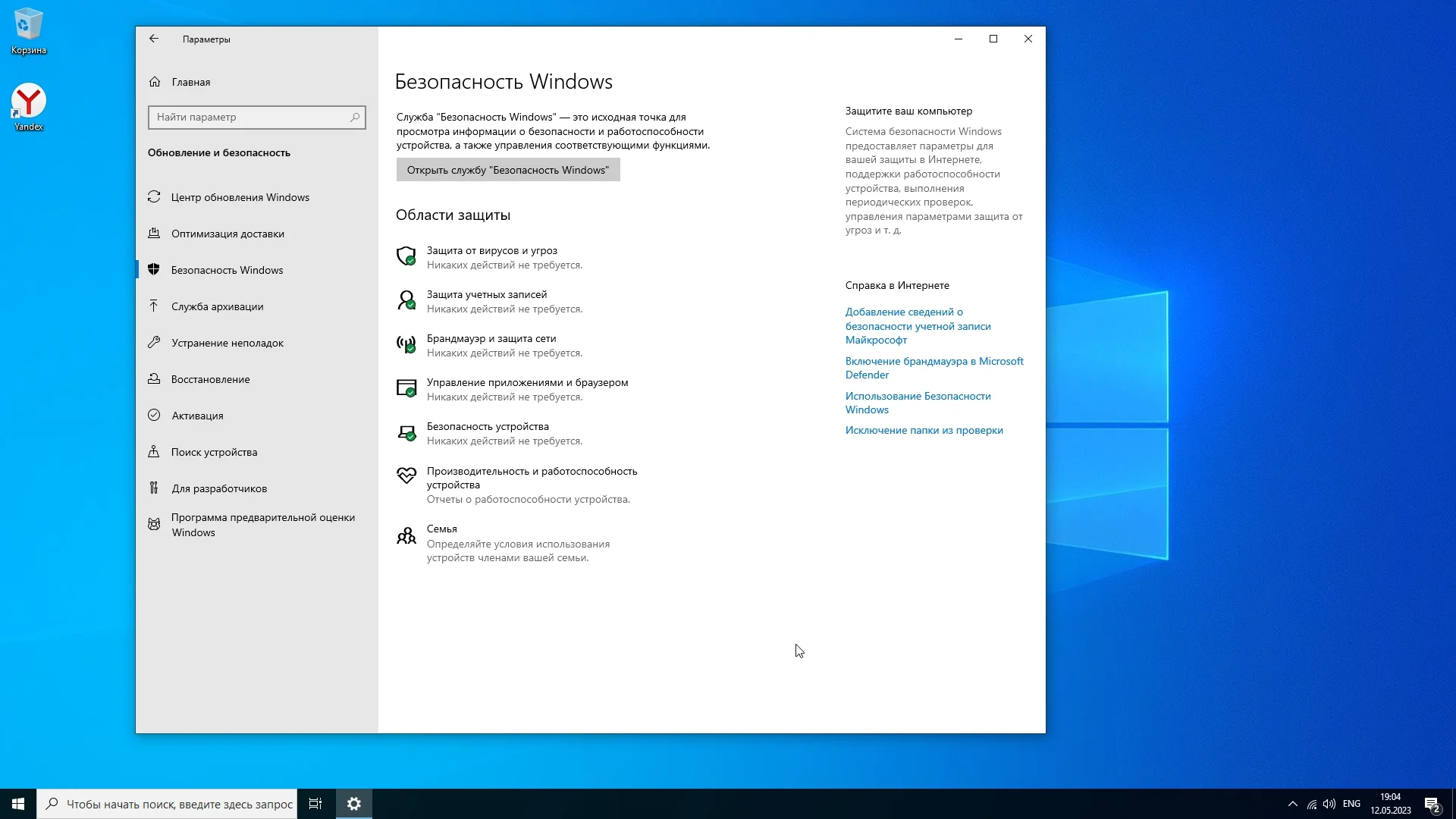The image size is (1456, 819).
Task: Click the Find a setting search field
Action: point(250,117)
